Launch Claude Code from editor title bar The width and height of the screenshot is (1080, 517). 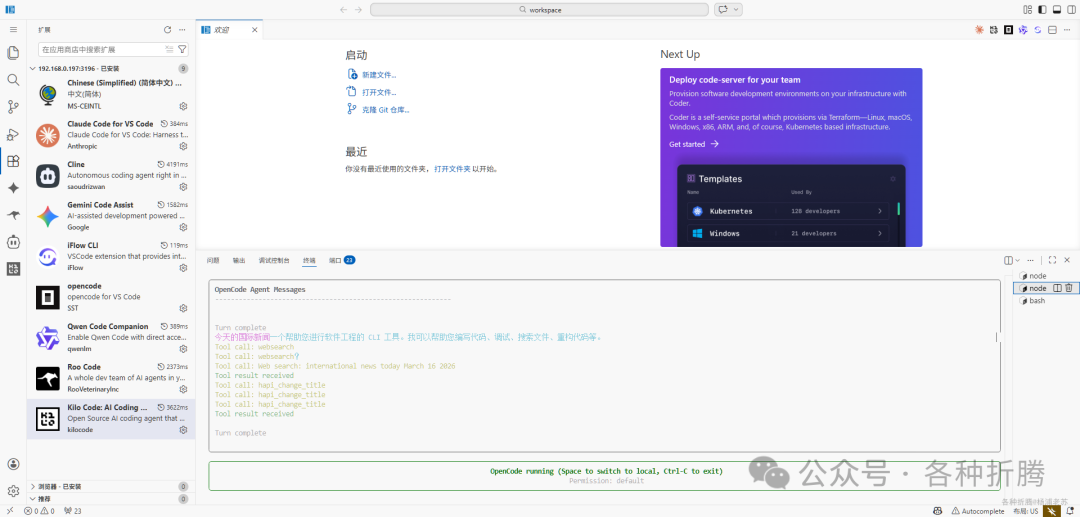[979, 30]
